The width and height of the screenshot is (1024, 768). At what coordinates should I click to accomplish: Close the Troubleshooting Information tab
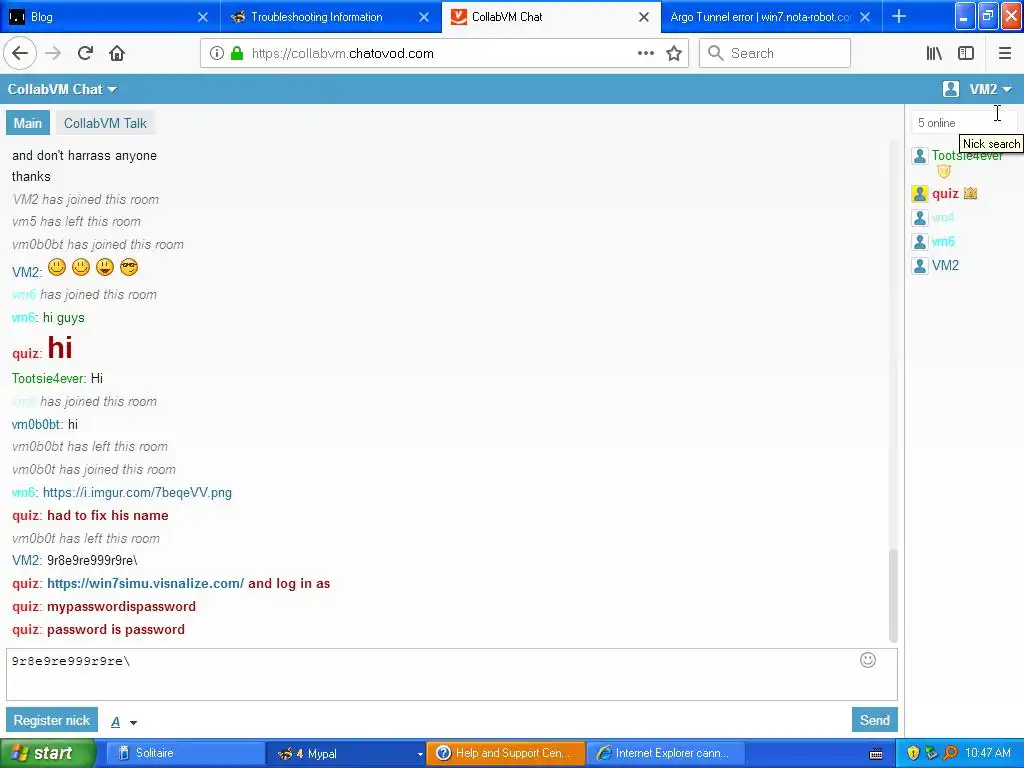(424, 17)
